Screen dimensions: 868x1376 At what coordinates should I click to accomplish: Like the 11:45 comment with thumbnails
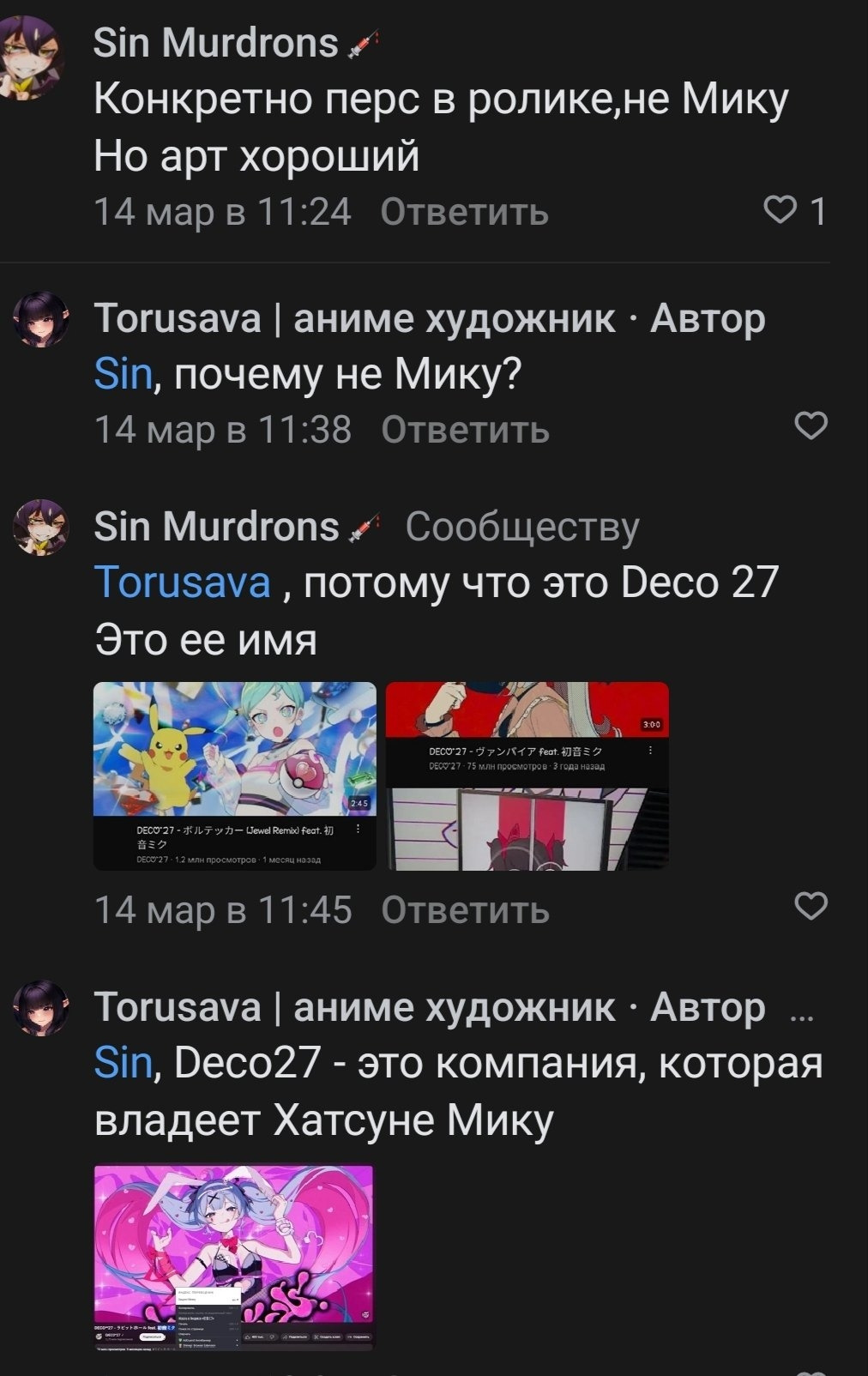(x=811, y=906)
